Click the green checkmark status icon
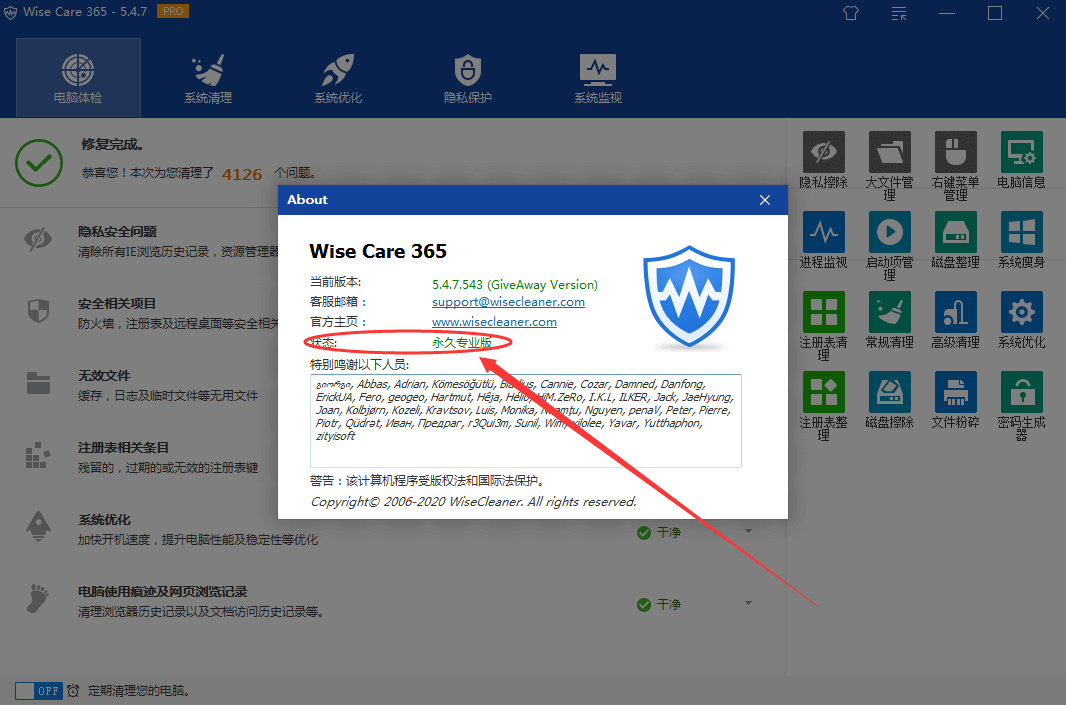This screenshot has width=1066, height=705. pyautogui.click(x=39, y=163)
